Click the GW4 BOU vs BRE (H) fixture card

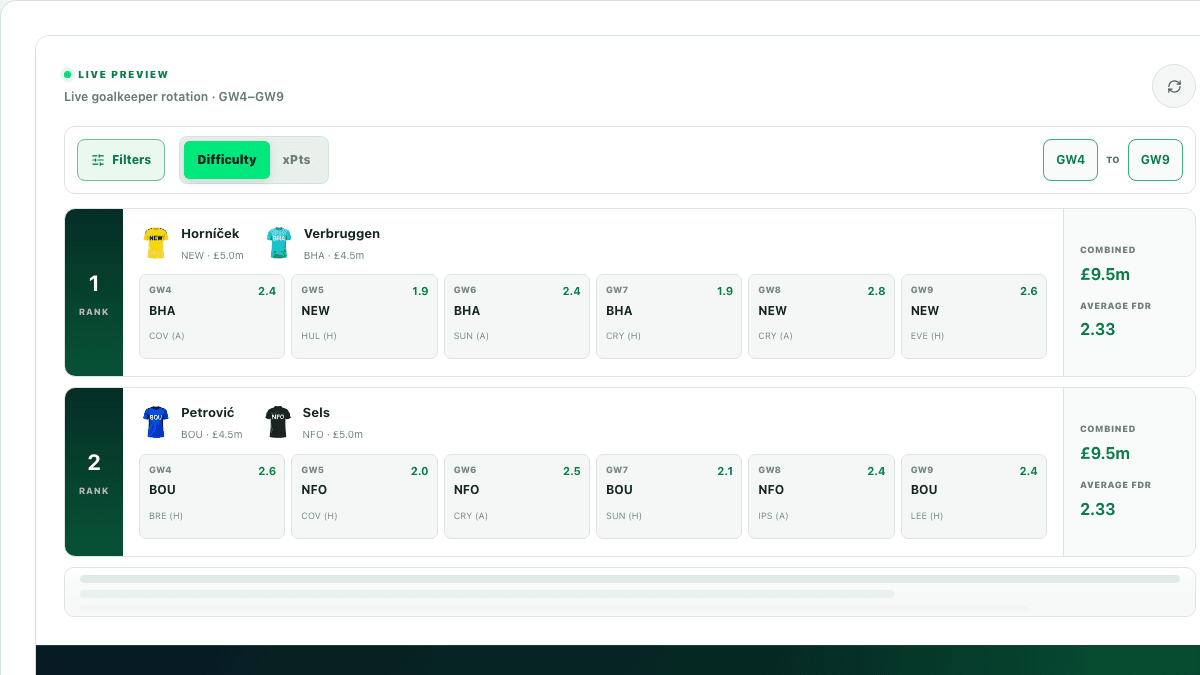point(212,496)
